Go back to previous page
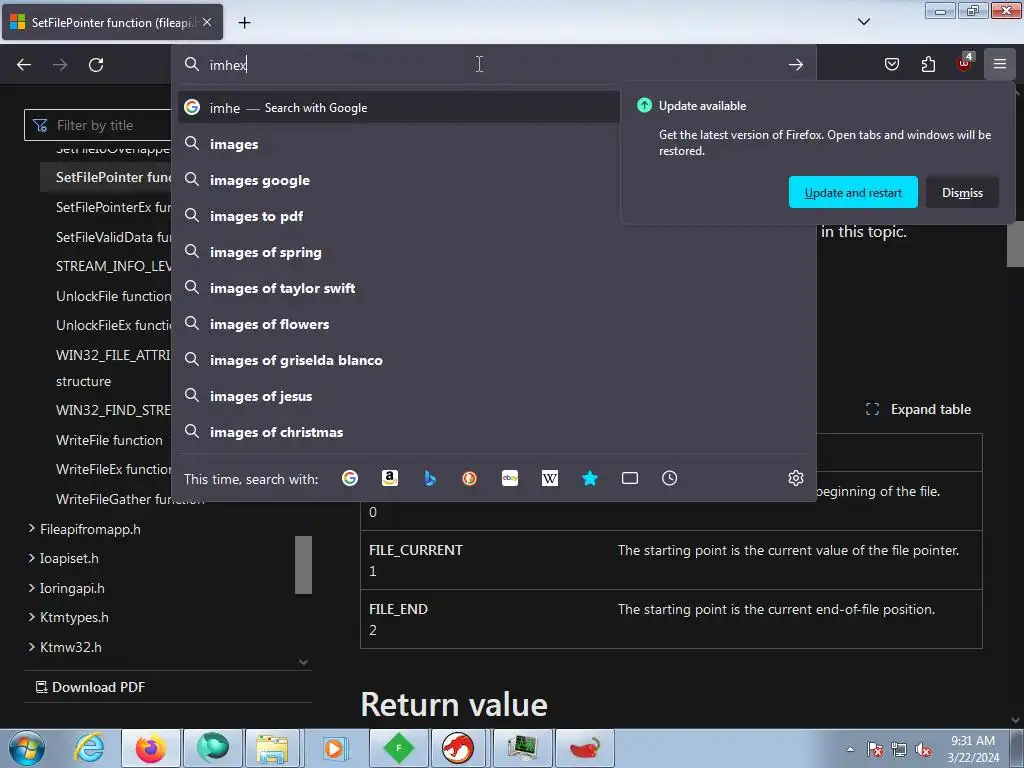This screenshot has height=768, width=1024. pyautogui.click(x=24, y=65)
